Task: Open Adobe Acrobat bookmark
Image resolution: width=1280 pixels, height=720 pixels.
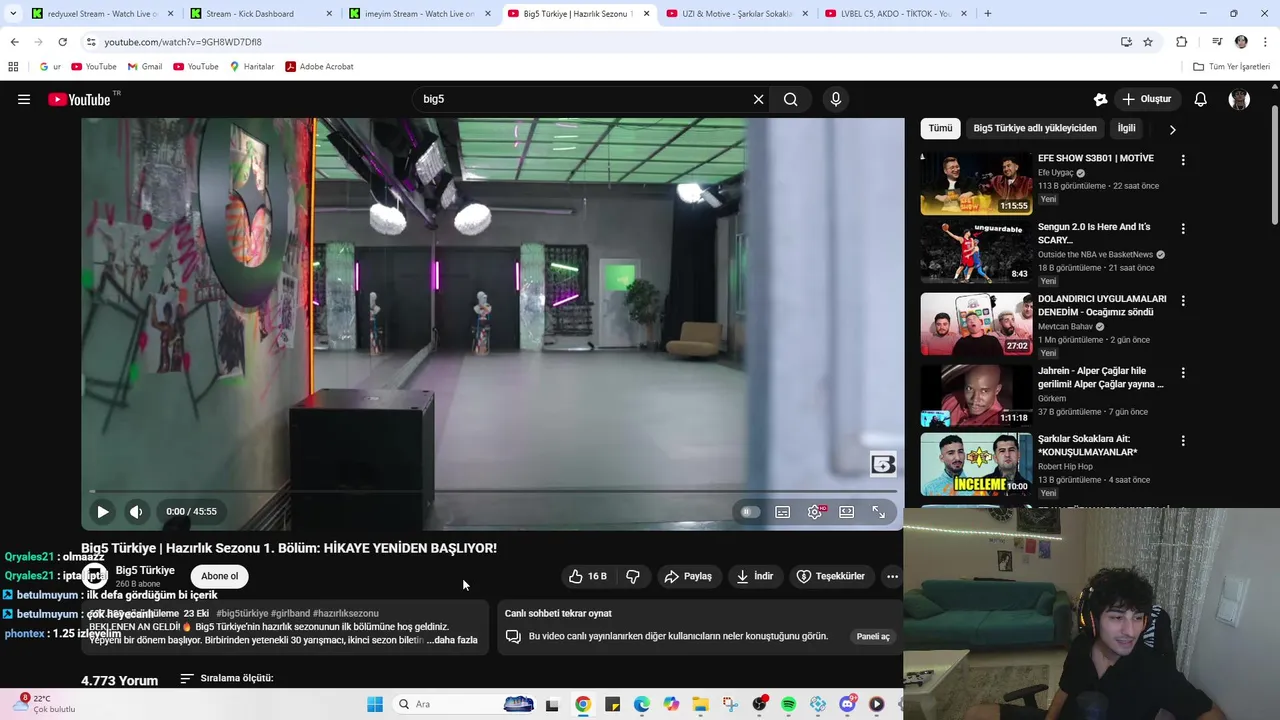Action: (x=319, y=67)
